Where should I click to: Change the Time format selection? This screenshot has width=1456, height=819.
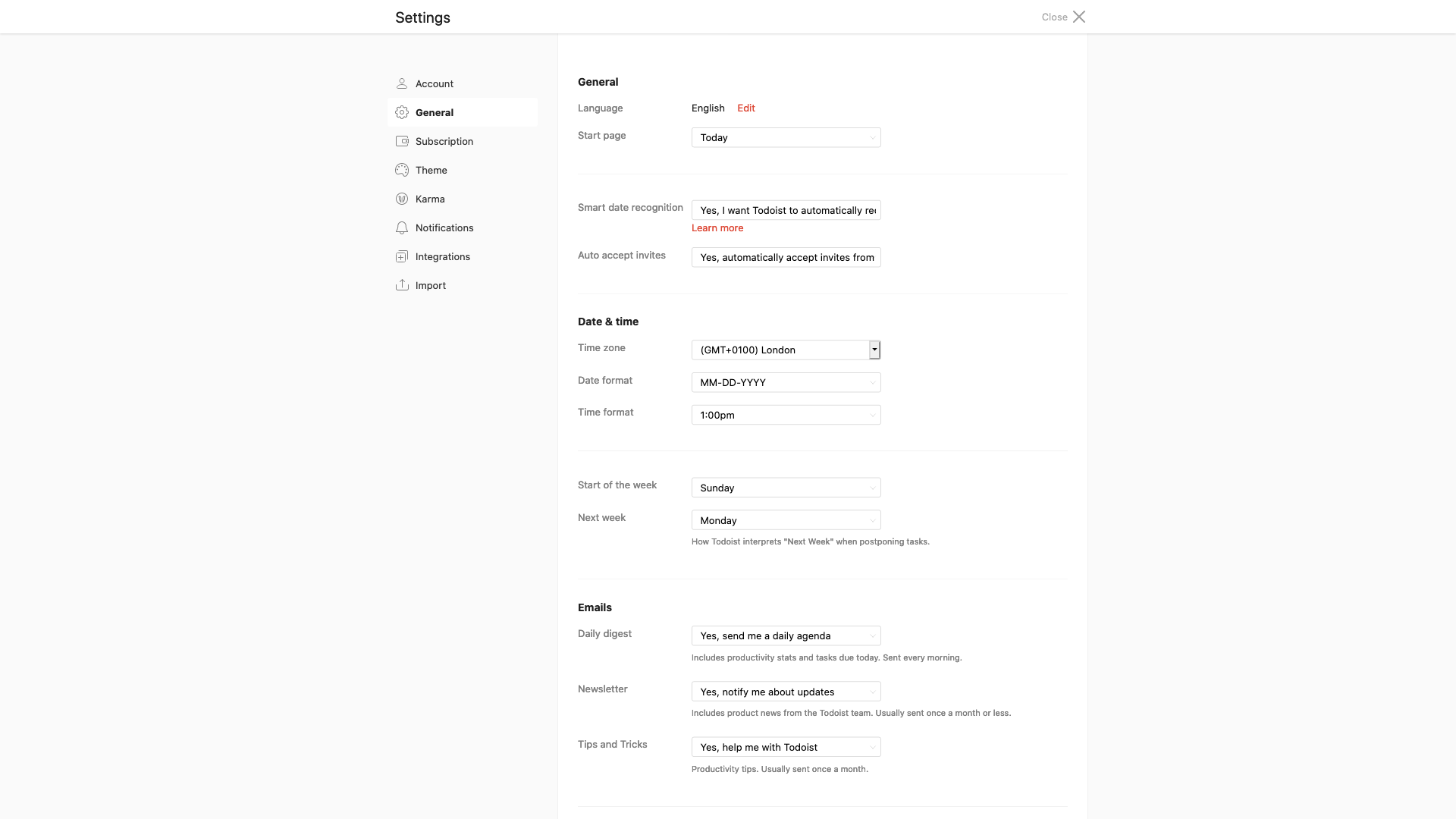(786, 415)
